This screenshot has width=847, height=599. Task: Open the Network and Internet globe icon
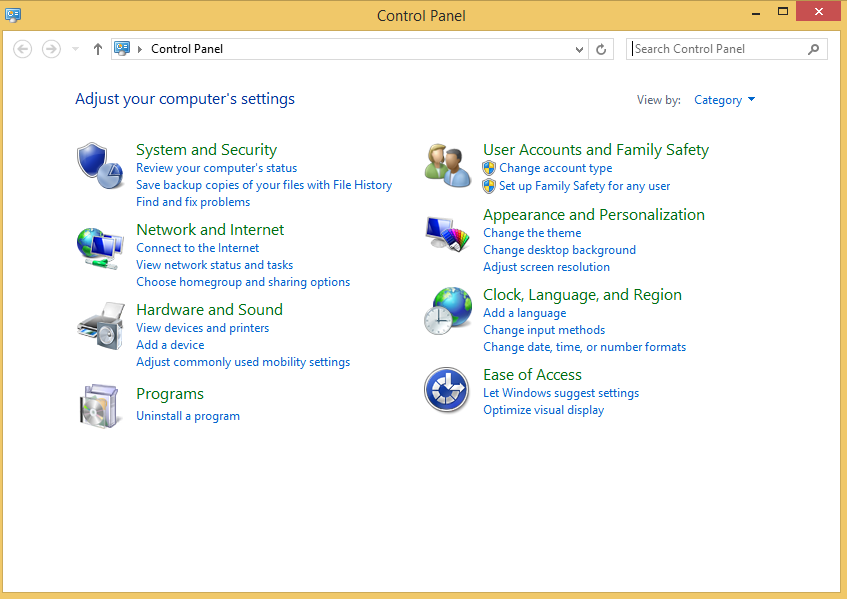coord(100,246)
